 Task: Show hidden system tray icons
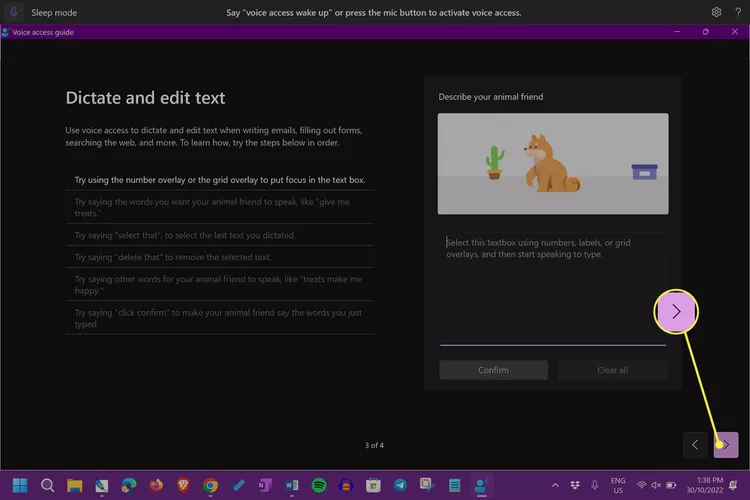point(555,485)
